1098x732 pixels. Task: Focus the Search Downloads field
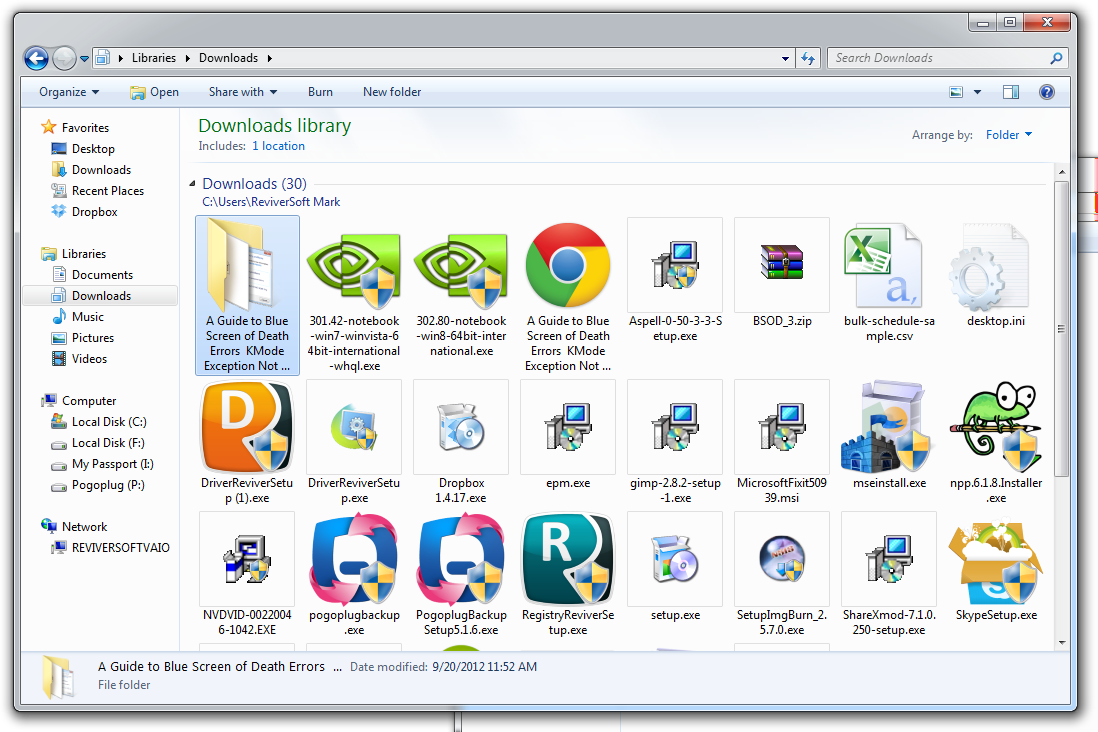pyautogui.click(x=948, y=58)
